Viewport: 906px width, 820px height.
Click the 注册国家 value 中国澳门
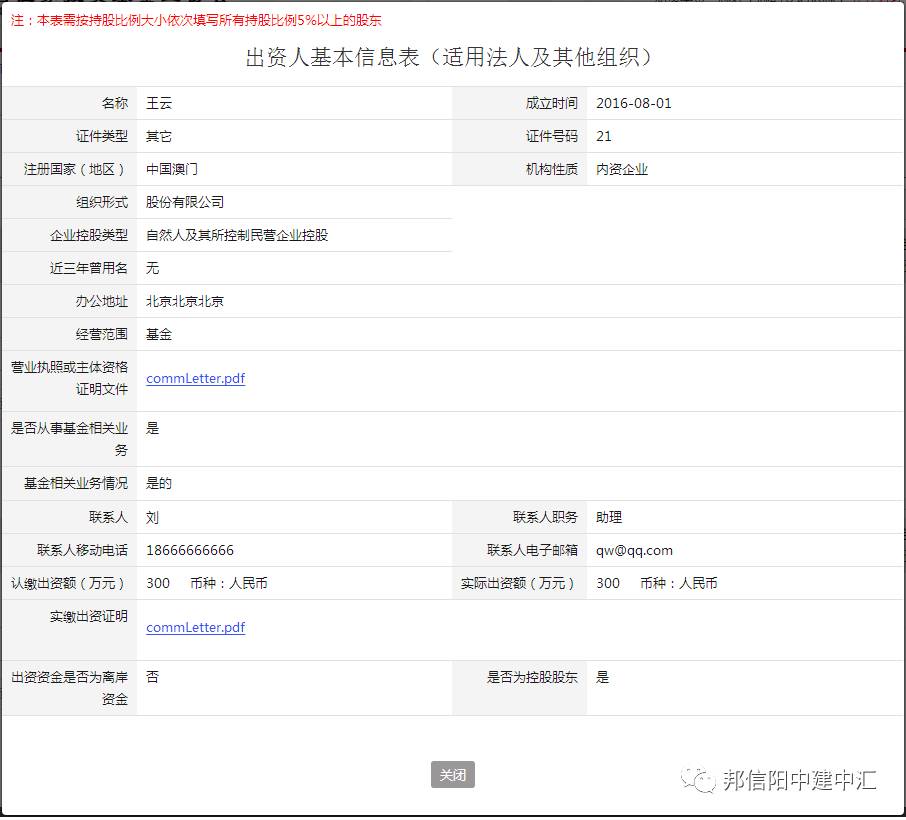click(172, 169)
